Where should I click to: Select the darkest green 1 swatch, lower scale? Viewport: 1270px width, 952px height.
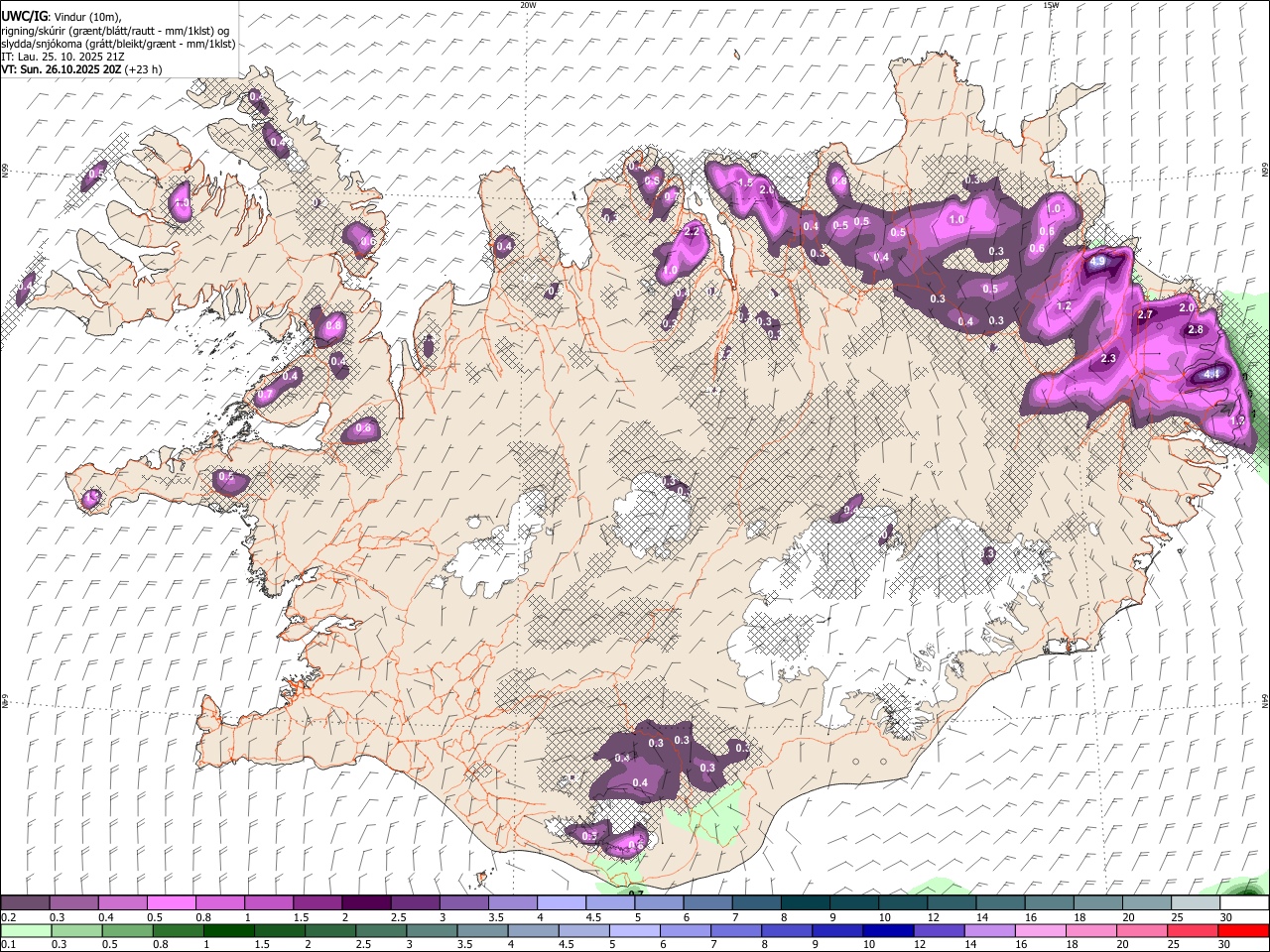[x=228, y=930]
